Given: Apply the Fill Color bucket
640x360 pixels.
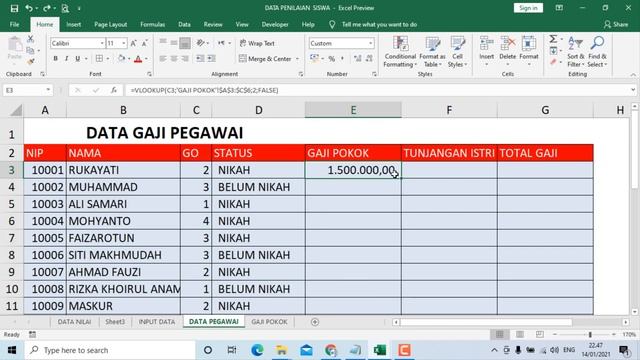Looking at the screenshot, I should point(121,59).
